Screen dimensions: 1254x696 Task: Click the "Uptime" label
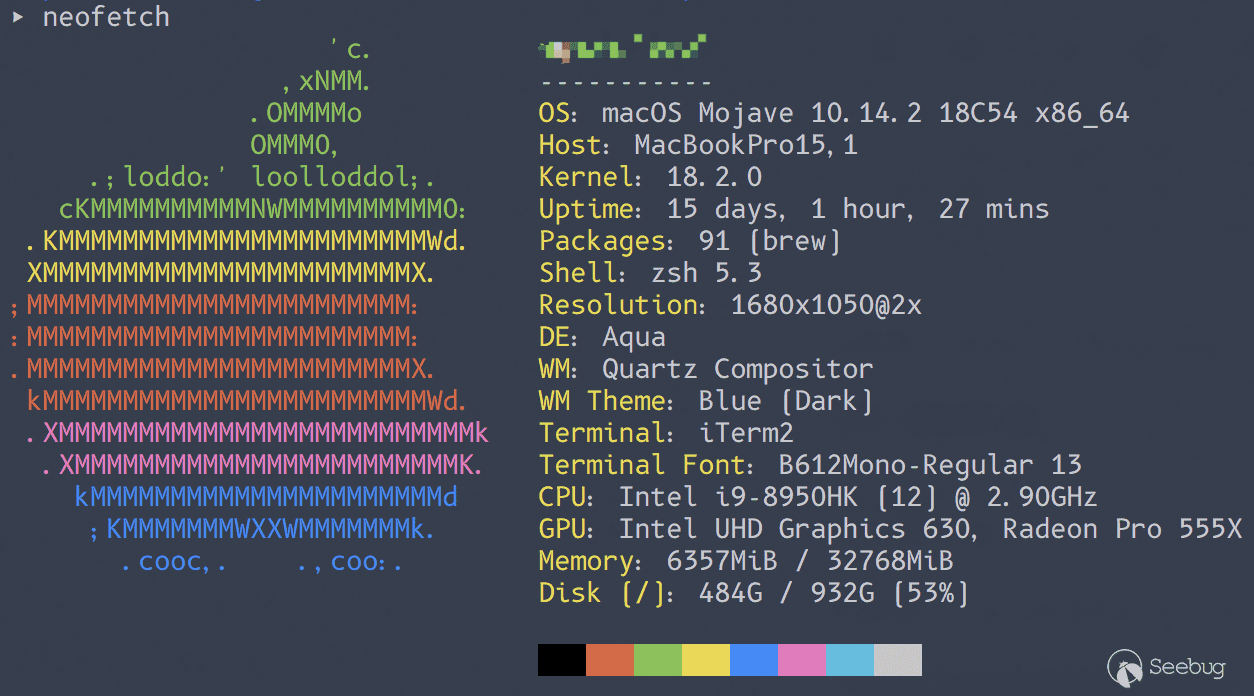coord(587,209)
